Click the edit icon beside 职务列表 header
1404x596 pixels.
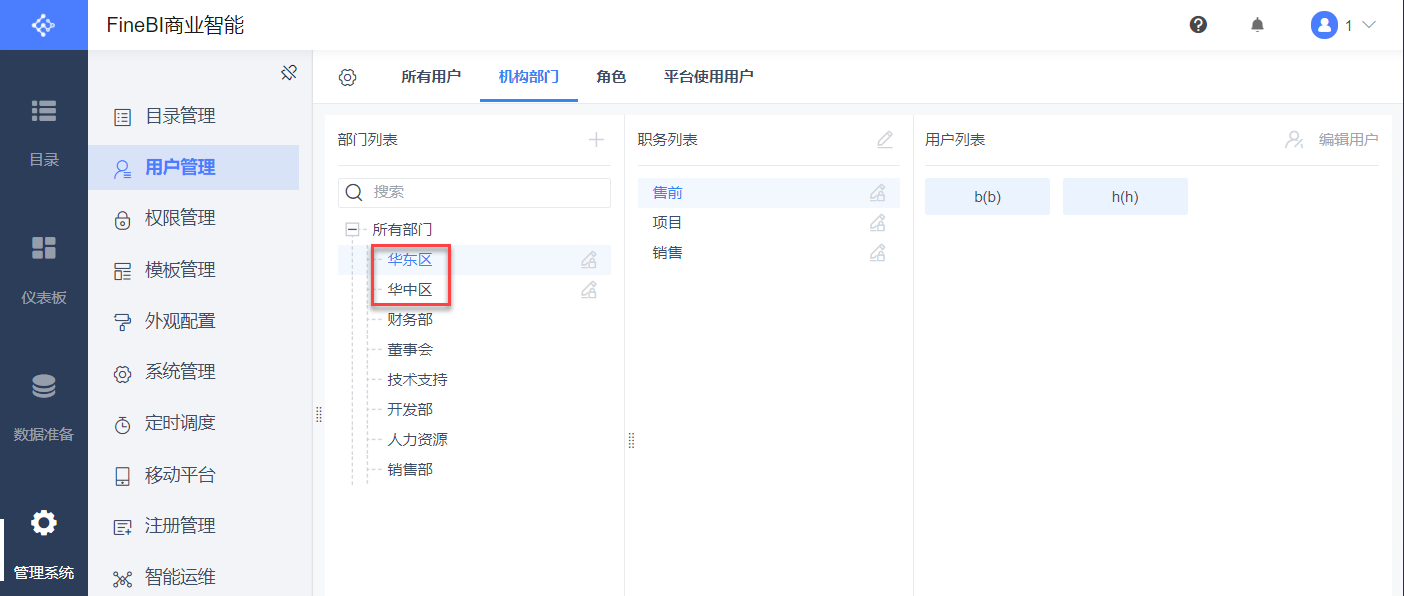pos(885,140)
